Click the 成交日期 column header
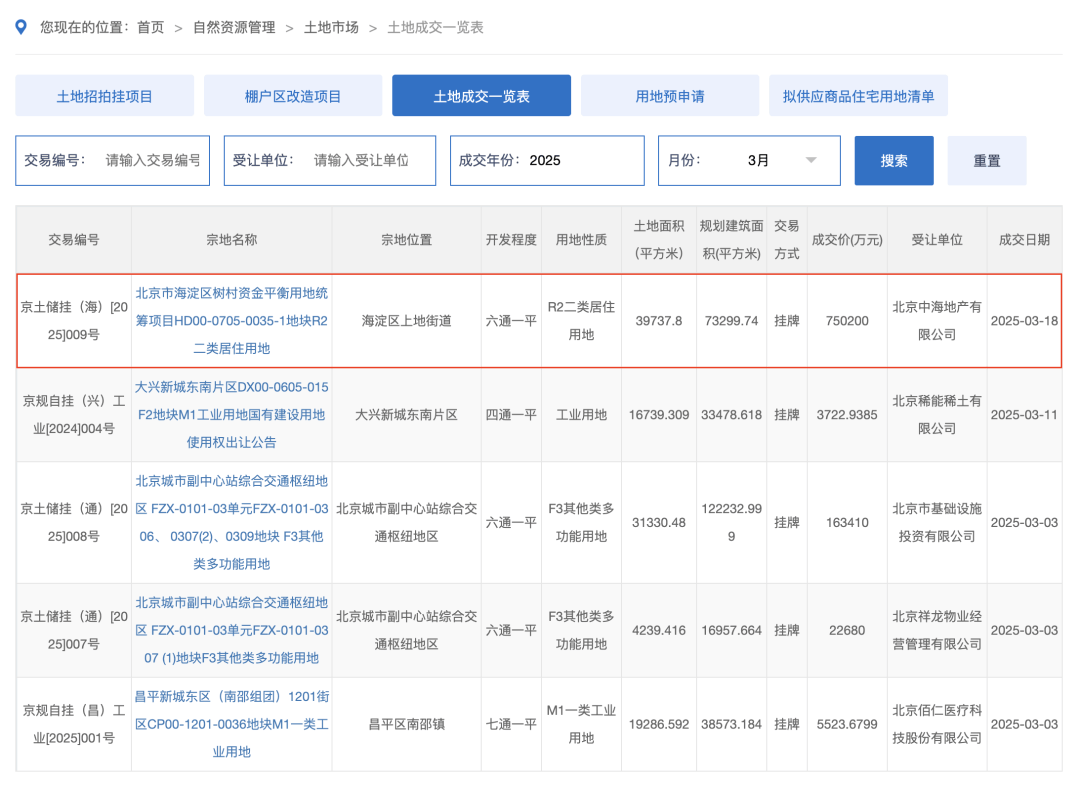The width and height of the screenshot is (1080, 788). pos(1024,240)
